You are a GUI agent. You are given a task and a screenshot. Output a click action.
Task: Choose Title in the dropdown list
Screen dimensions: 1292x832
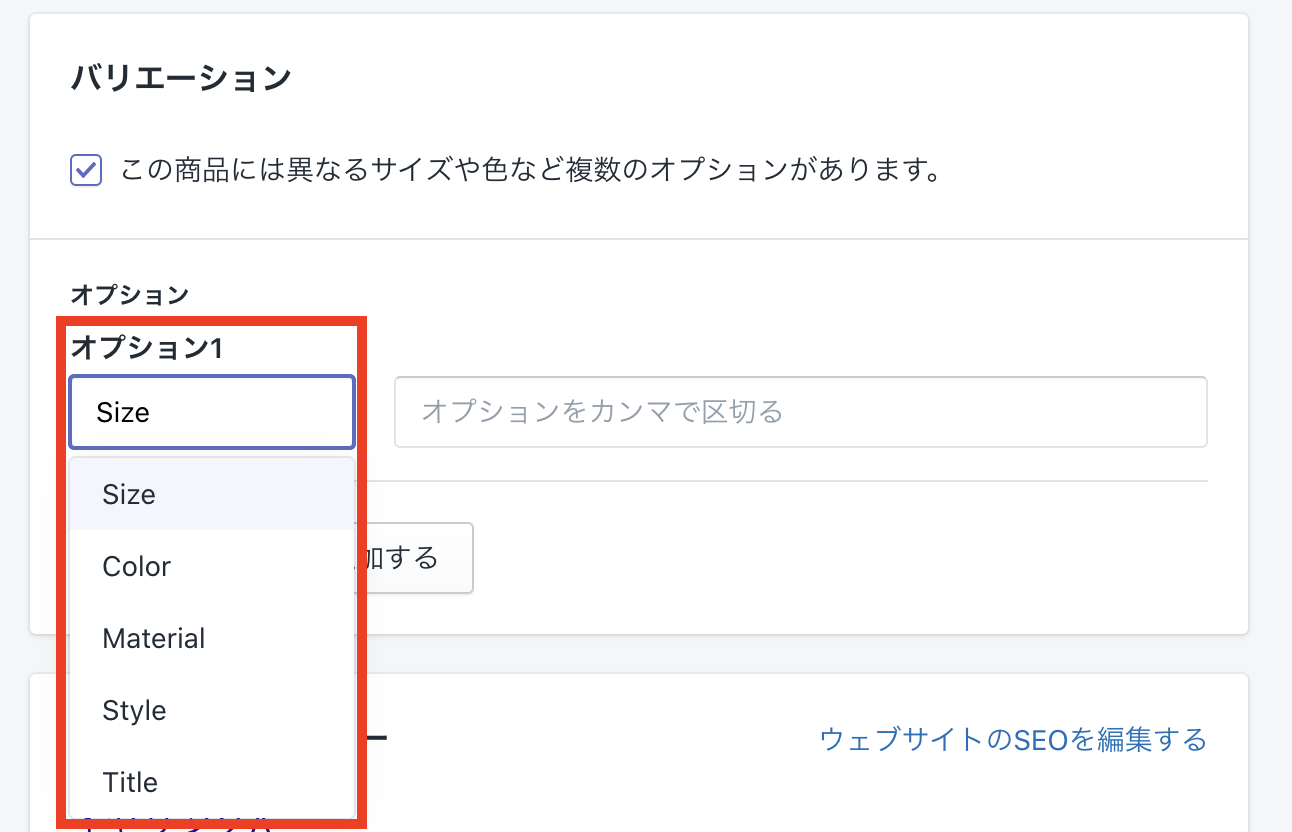[130, 782]
